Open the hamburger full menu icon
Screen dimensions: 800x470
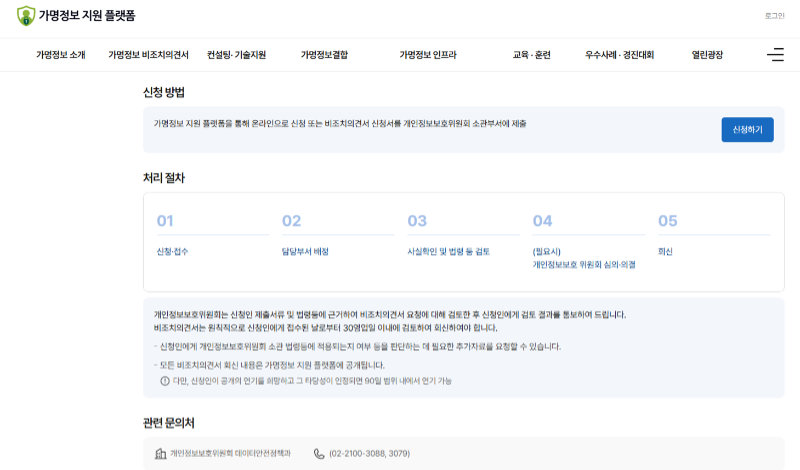pyautogui.click(x=775, y=55)
